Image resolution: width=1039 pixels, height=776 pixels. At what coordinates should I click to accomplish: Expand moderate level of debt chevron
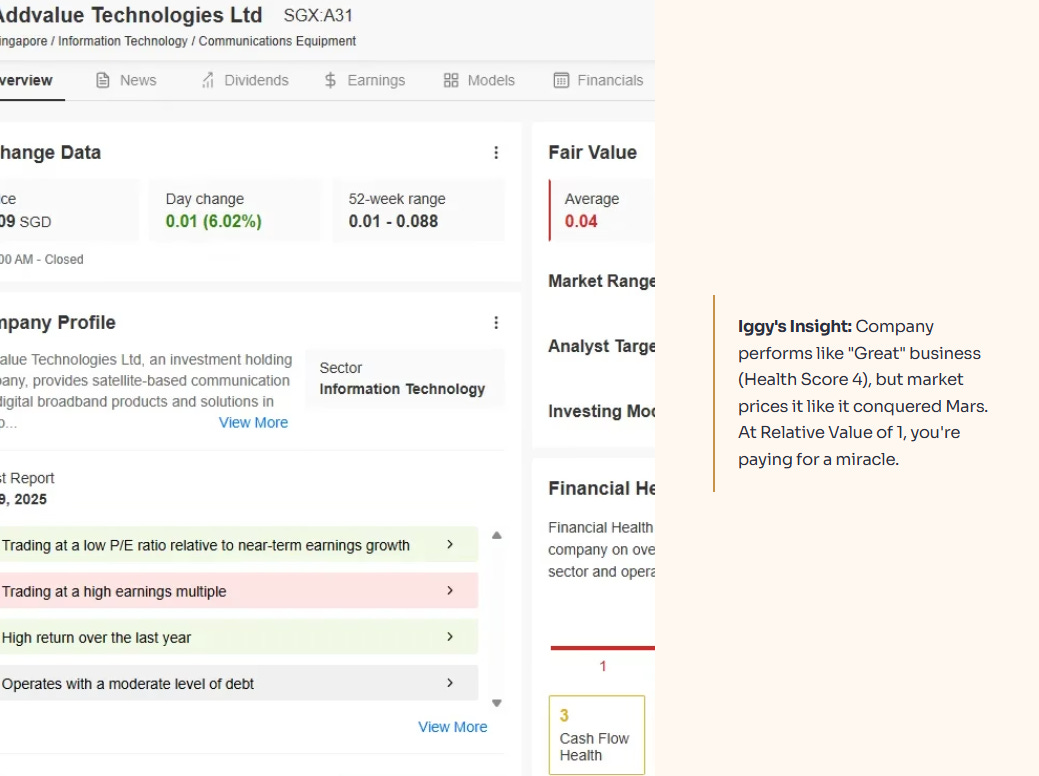pyautogui.click(x=450, y=683)
